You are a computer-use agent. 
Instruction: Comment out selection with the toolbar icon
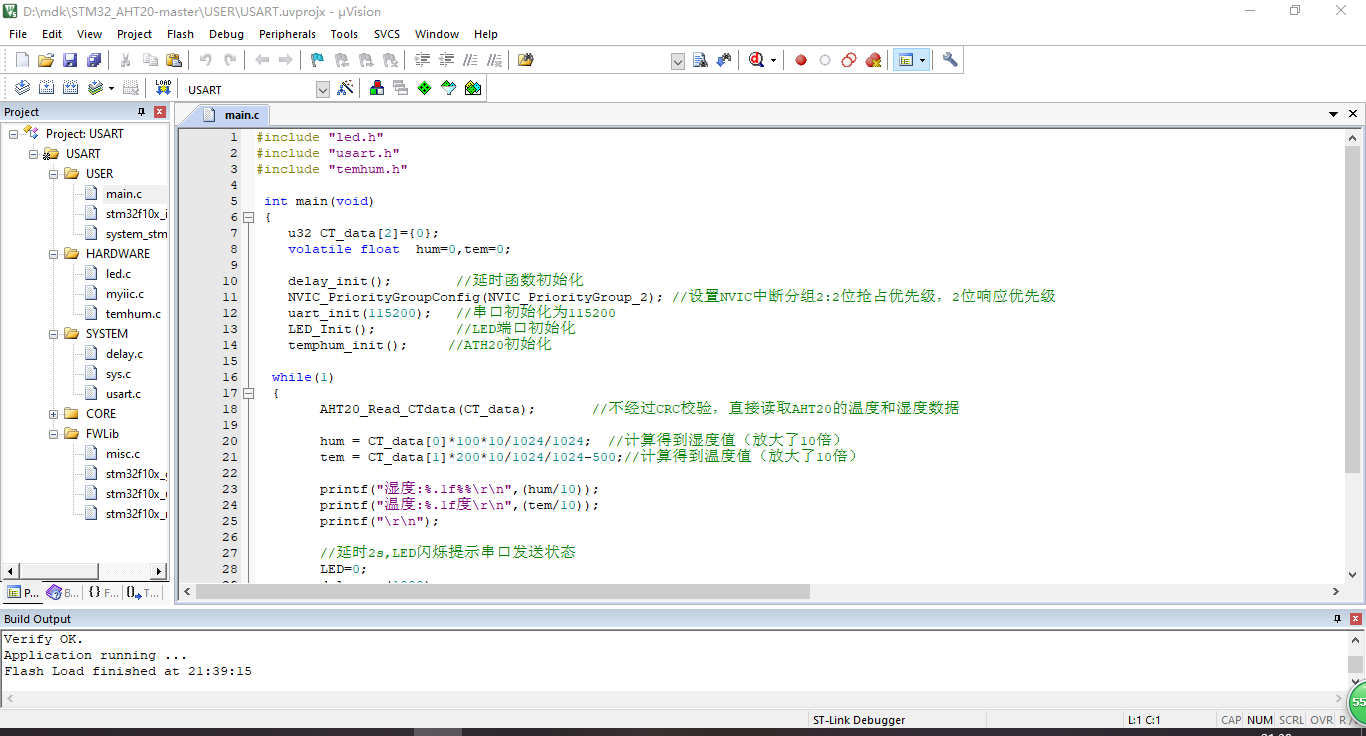click(x=470, y=60)
